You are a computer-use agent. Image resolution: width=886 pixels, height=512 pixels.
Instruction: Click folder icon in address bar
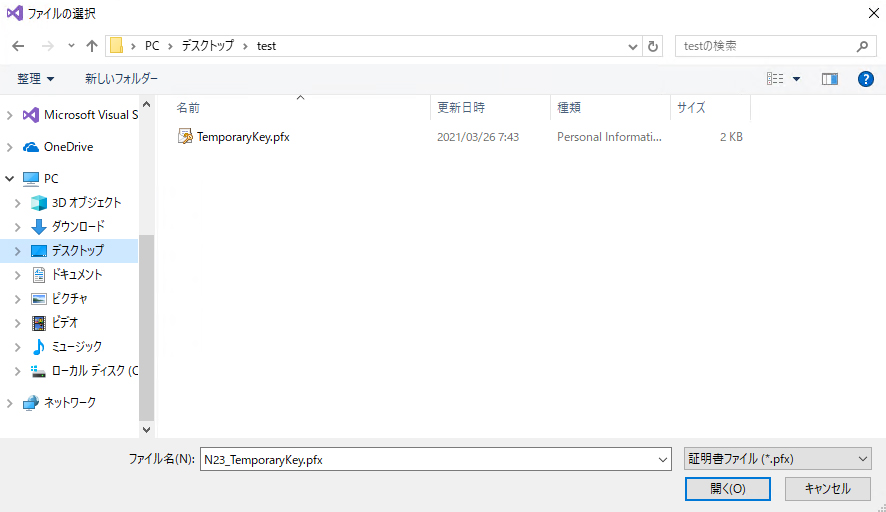pyautogui.click(x=116, y=46)
